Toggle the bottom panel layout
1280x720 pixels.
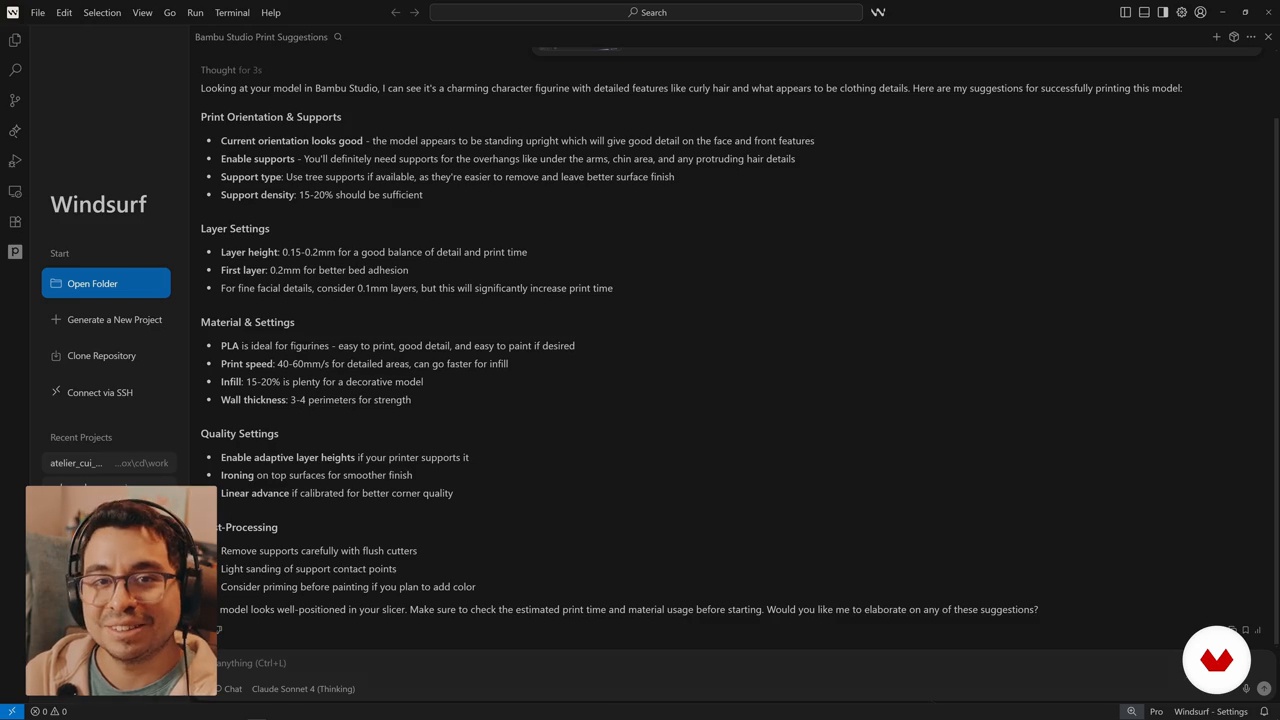[x=1144, y=13]
